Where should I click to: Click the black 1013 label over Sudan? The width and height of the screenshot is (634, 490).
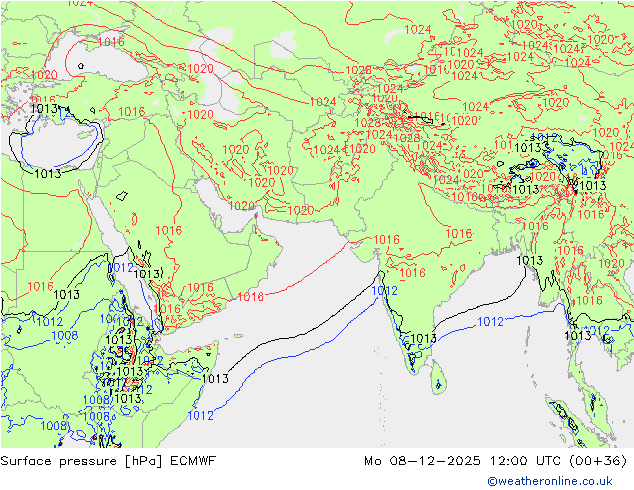click(x=67, y=294)
